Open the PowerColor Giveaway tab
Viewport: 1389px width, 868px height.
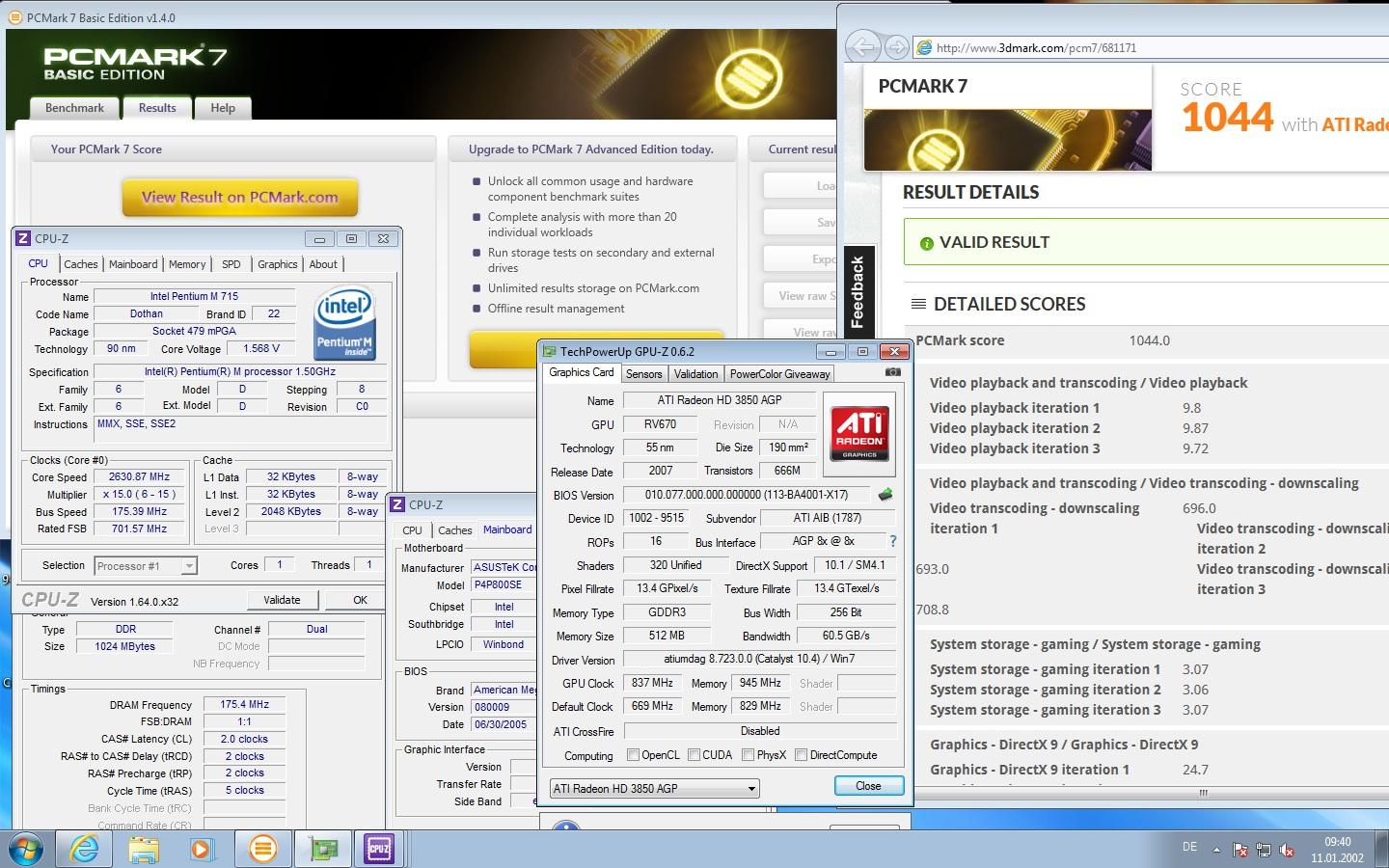tap(779, 374)
